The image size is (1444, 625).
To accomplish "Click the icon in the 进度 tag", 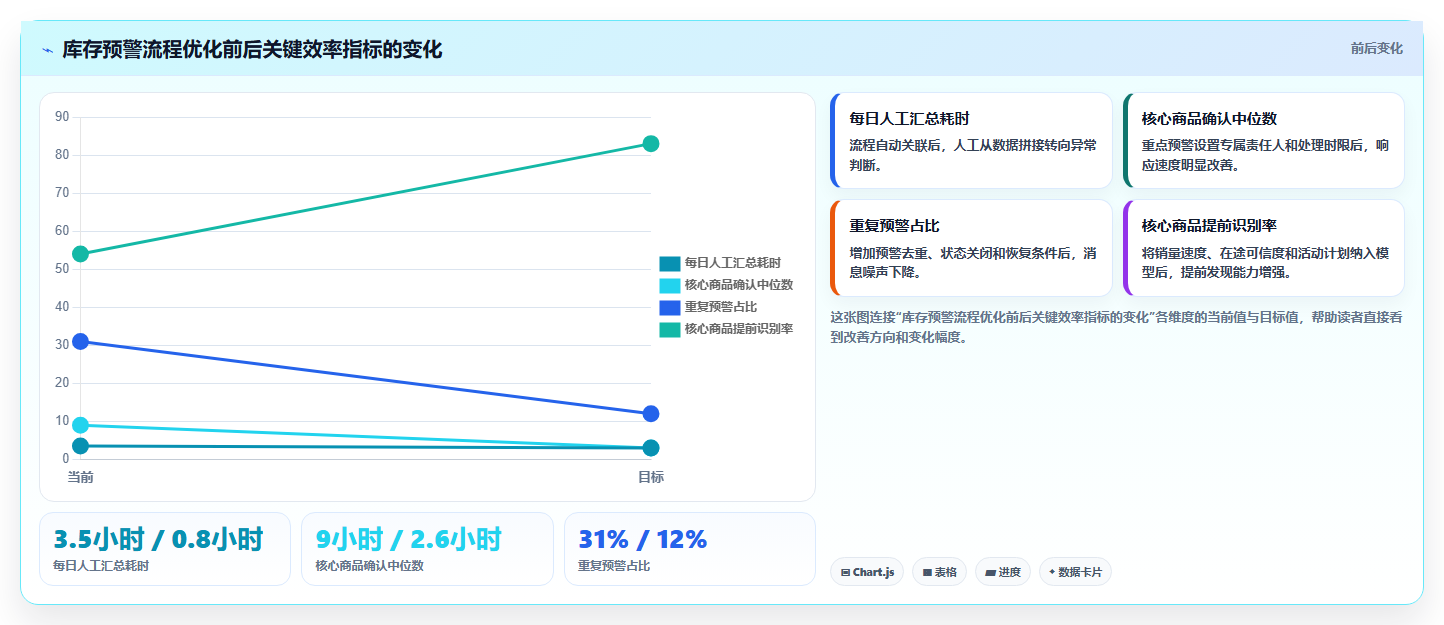I will coord(990,573).
